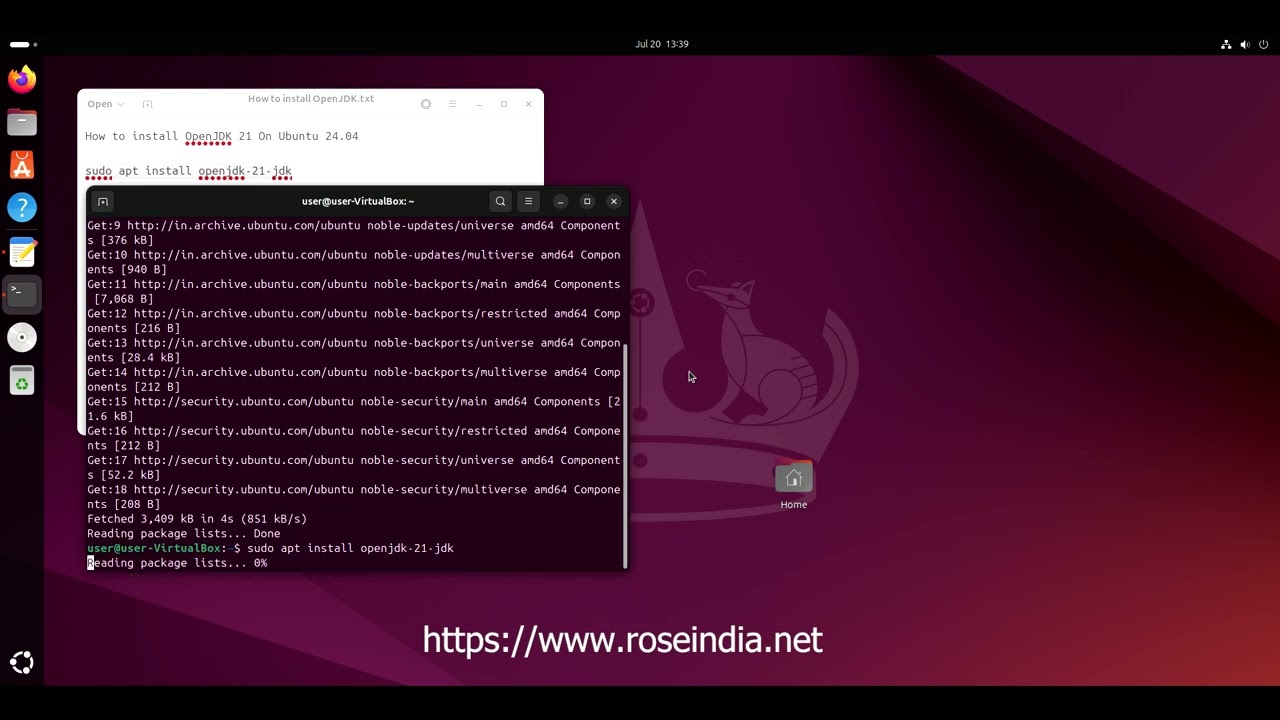Create new tab in Text Editor
1280x720 pixels.
(147, 104)
